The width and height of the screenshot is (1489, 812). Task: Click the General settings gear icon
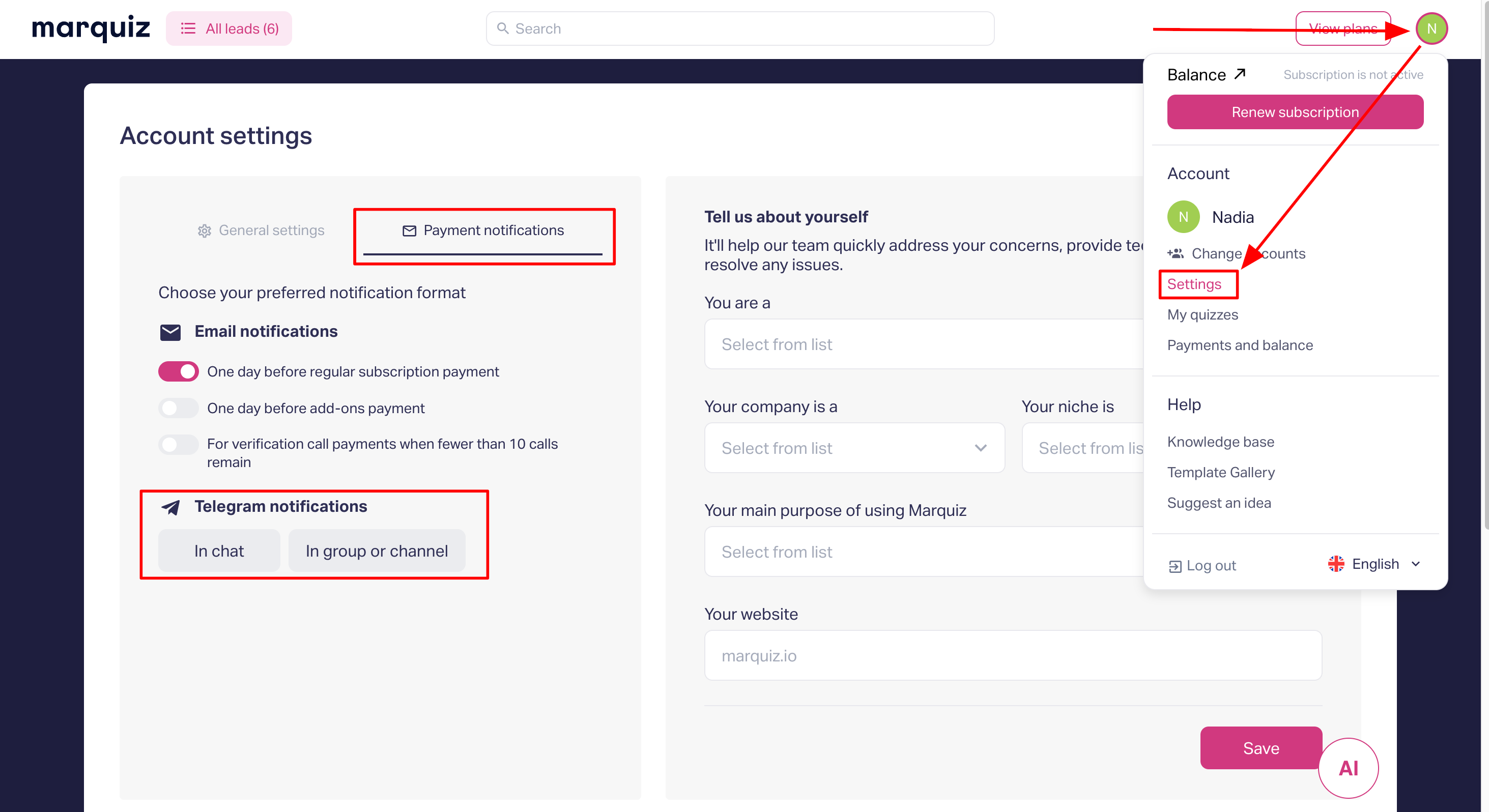pyautogui.click(x=204, y=231)
